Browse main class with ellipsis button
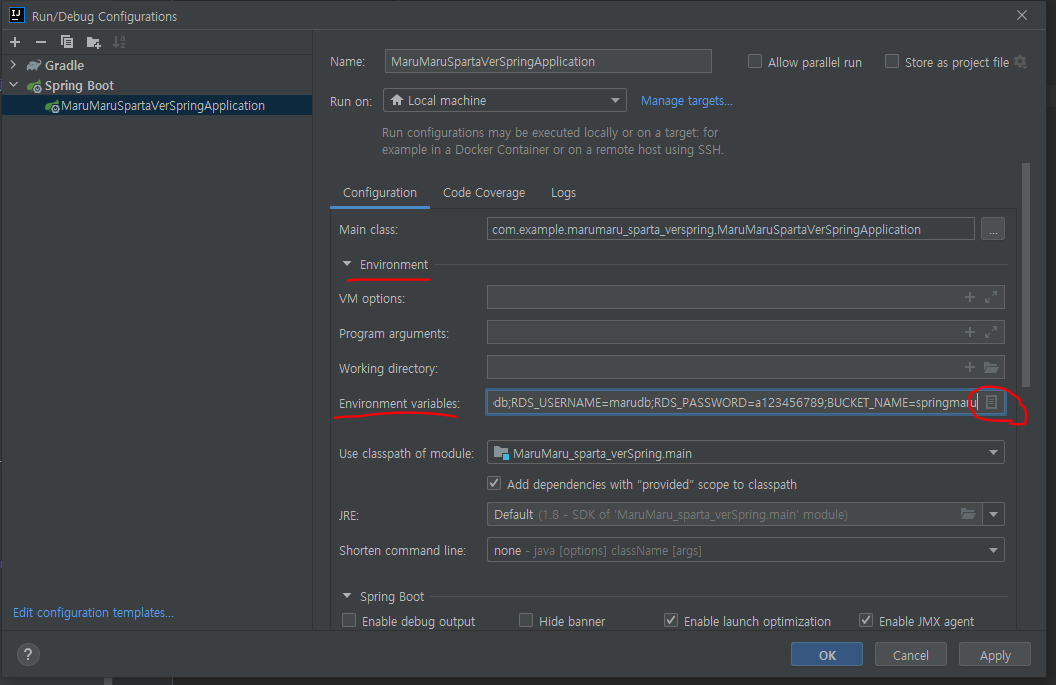The height and width of the screenshot is (685, 1056). click(x=993, y=229)
